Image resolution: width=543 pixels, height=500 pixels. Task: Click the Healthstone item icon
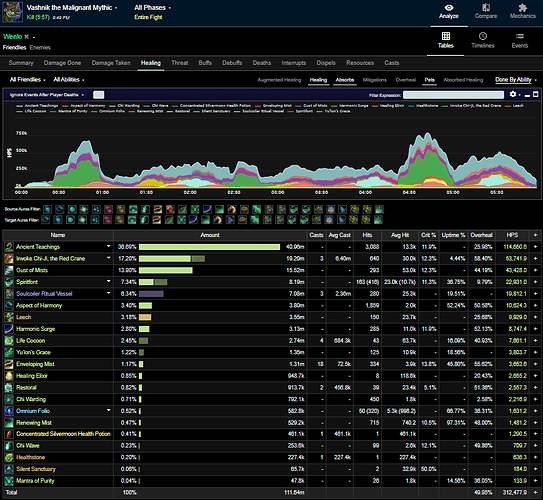pyautogui.click(x=9, y=457)
